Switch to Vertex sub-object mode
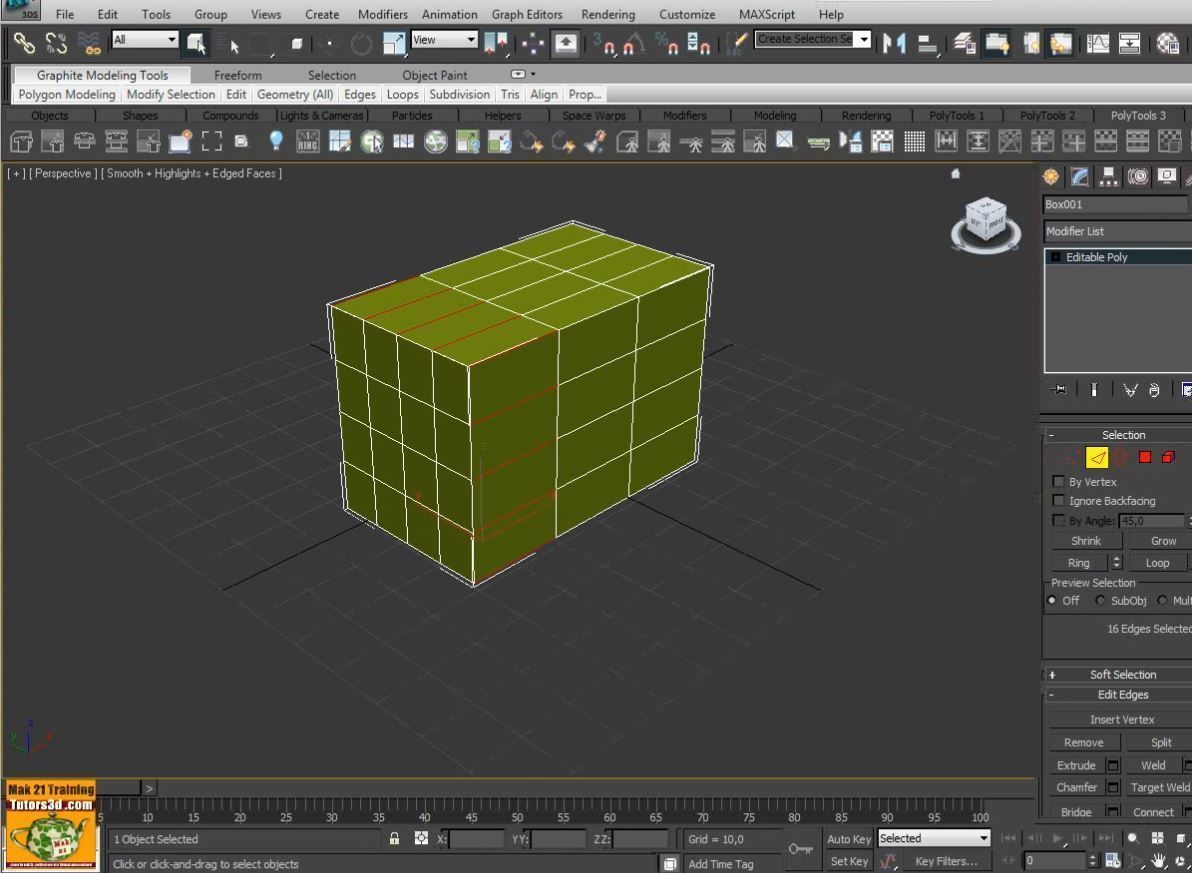 (1071, 458)
